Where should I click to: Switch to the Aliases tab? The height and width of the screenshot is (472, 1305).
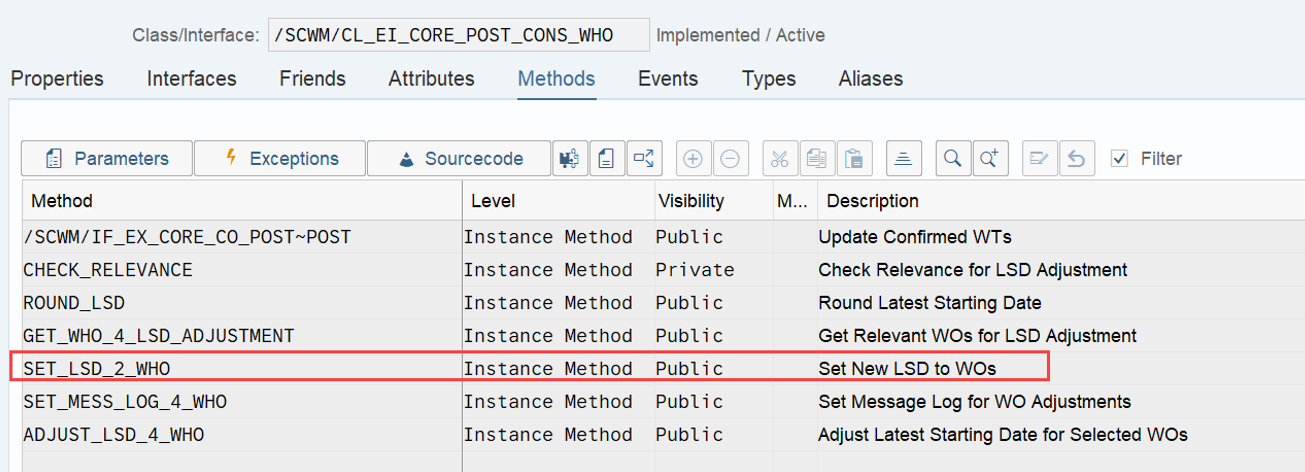point(871,78)
